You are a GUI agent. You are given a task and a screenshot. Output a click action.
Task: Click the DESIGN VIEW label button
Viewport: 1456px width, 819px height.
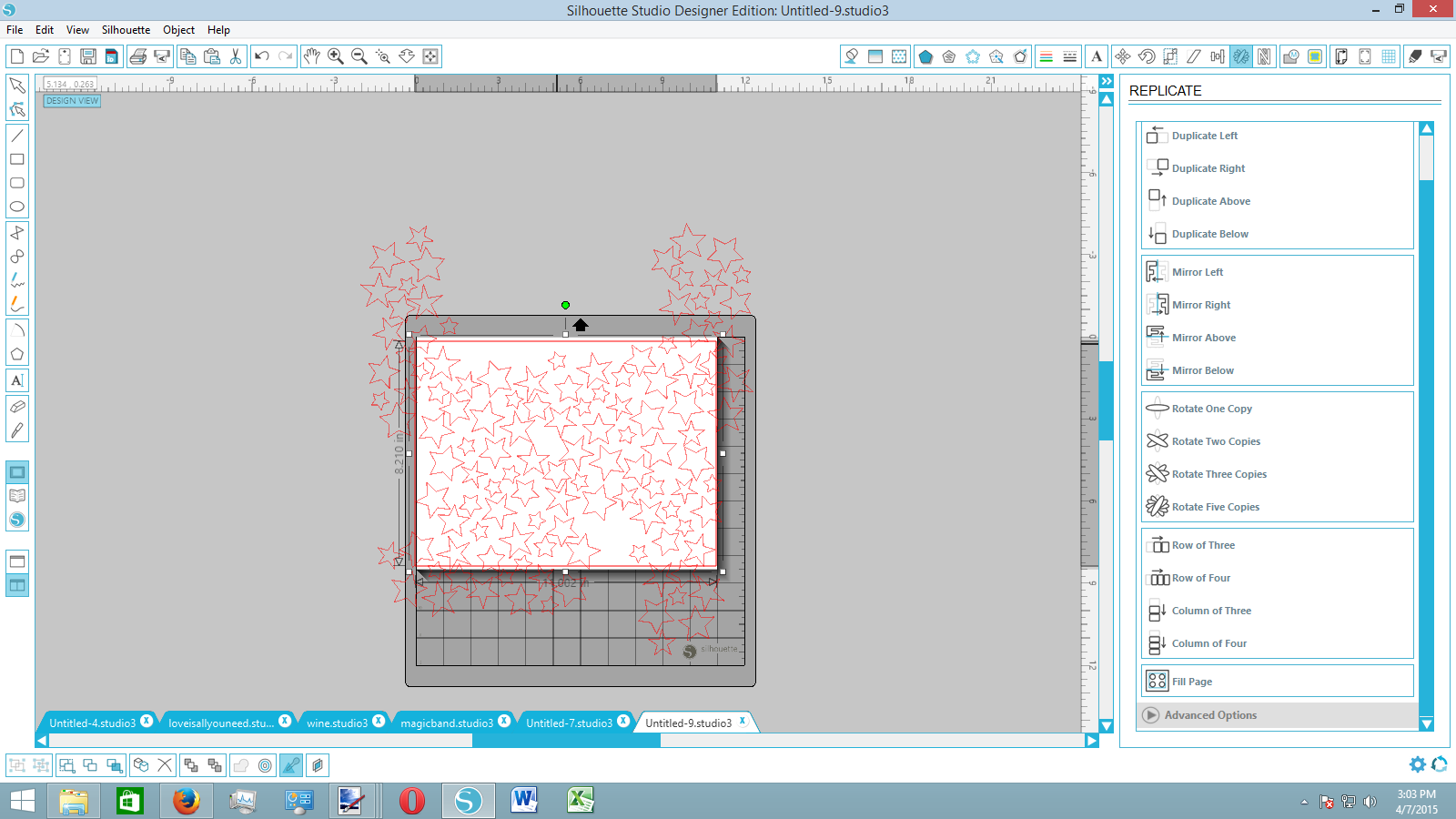(72, 101)
